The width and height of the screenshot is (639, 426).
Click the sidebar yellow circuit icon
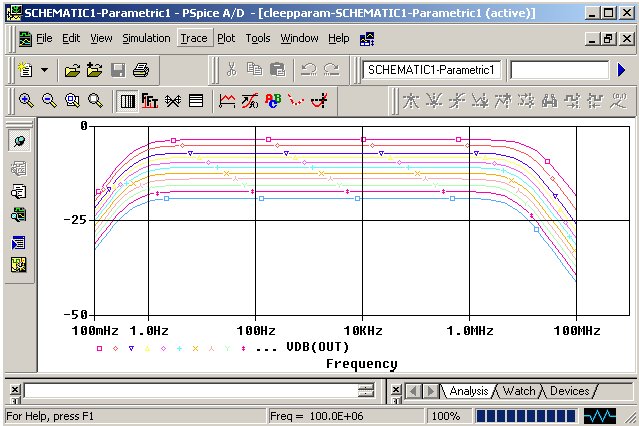click(x=19, y=265)
